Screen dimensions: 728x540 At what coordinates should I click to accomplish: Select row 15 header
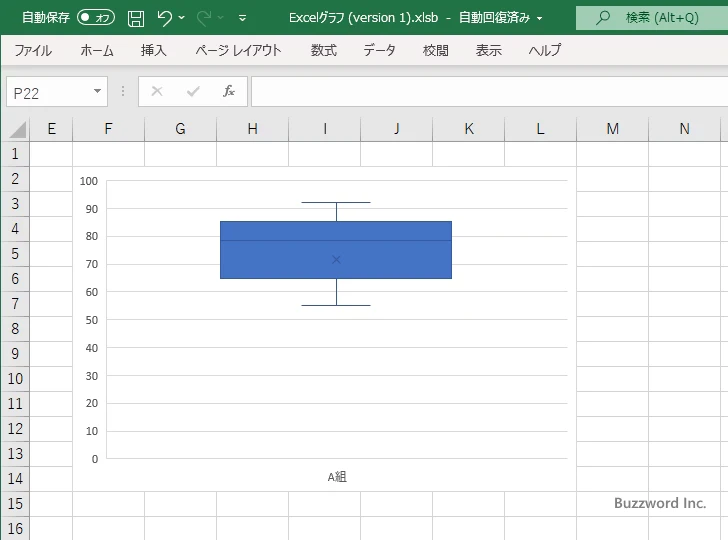15,504
